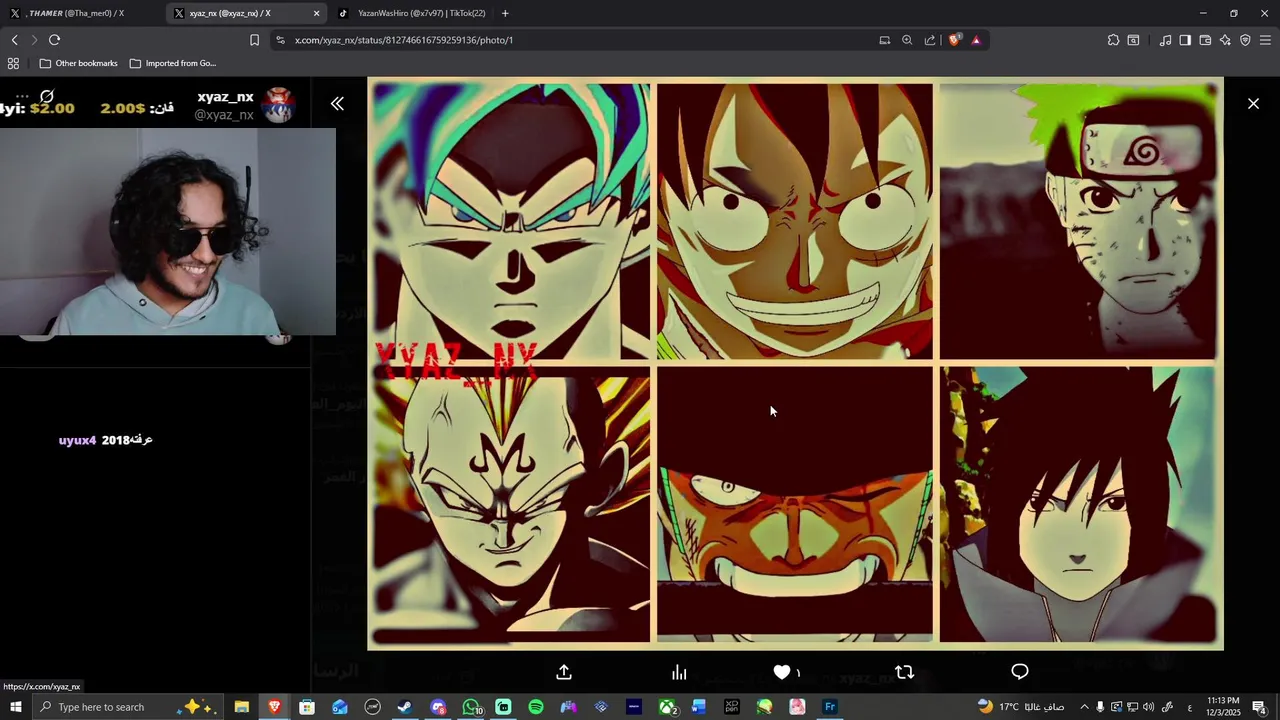Switch to the THAMER (@Tha_mer0) tab
The width and height of the screenshot is (1280, 720).
(80, 13)
